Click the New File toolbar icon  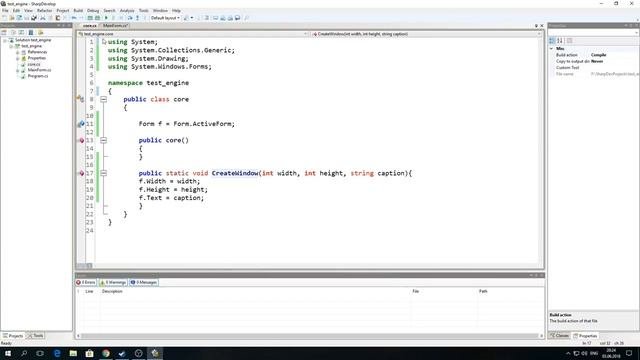point(4,18)
